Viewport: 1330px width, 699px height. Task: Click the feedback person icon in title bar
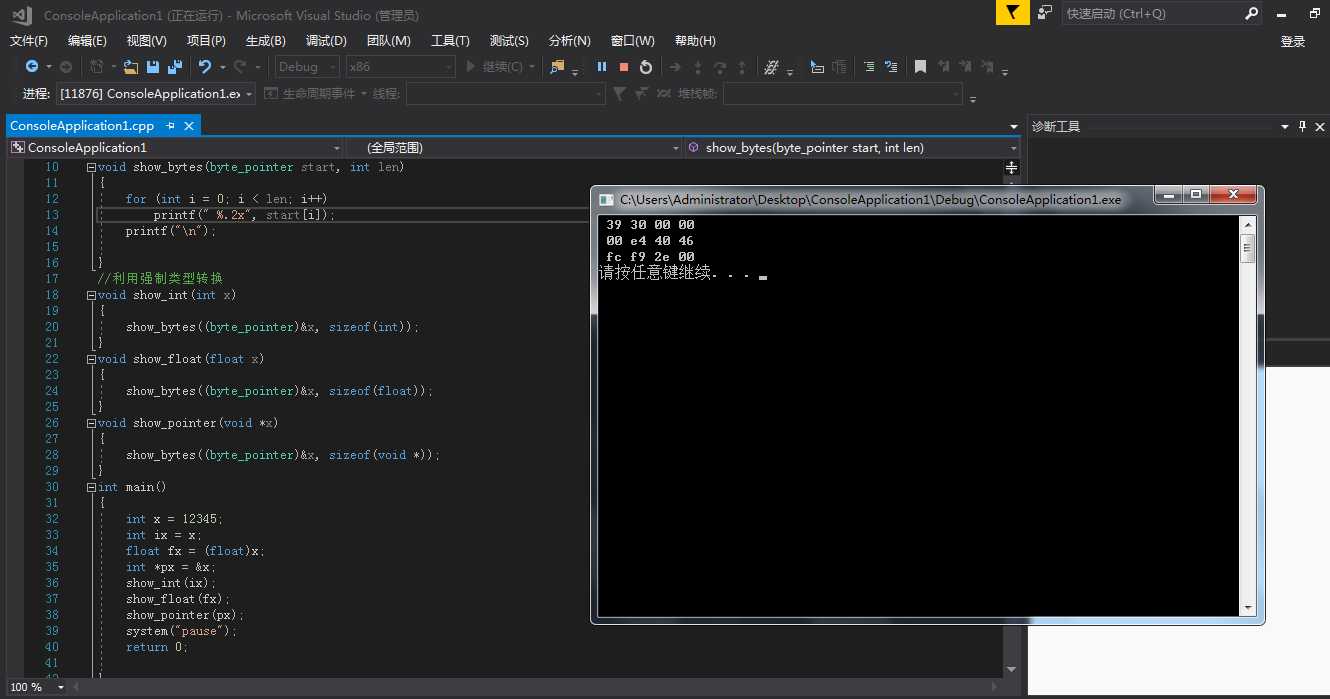coord(1045,13)
